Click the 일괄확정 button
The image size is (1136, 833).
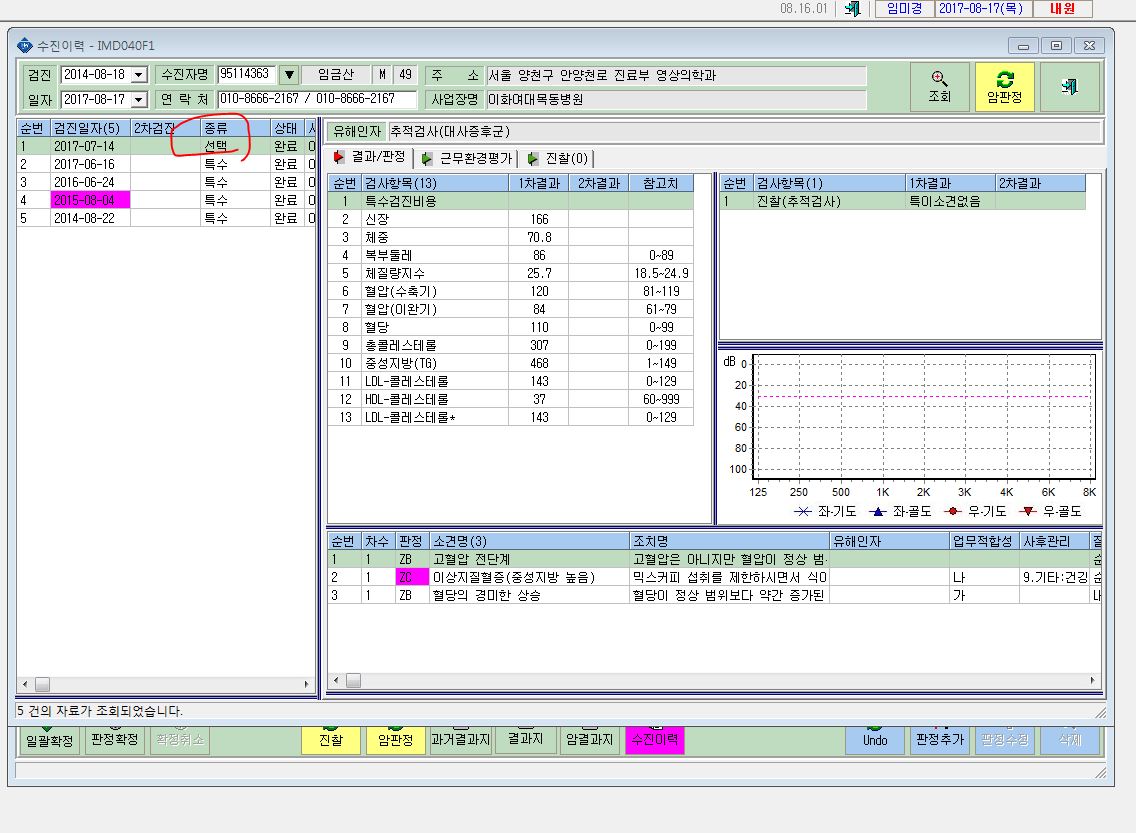49,740
